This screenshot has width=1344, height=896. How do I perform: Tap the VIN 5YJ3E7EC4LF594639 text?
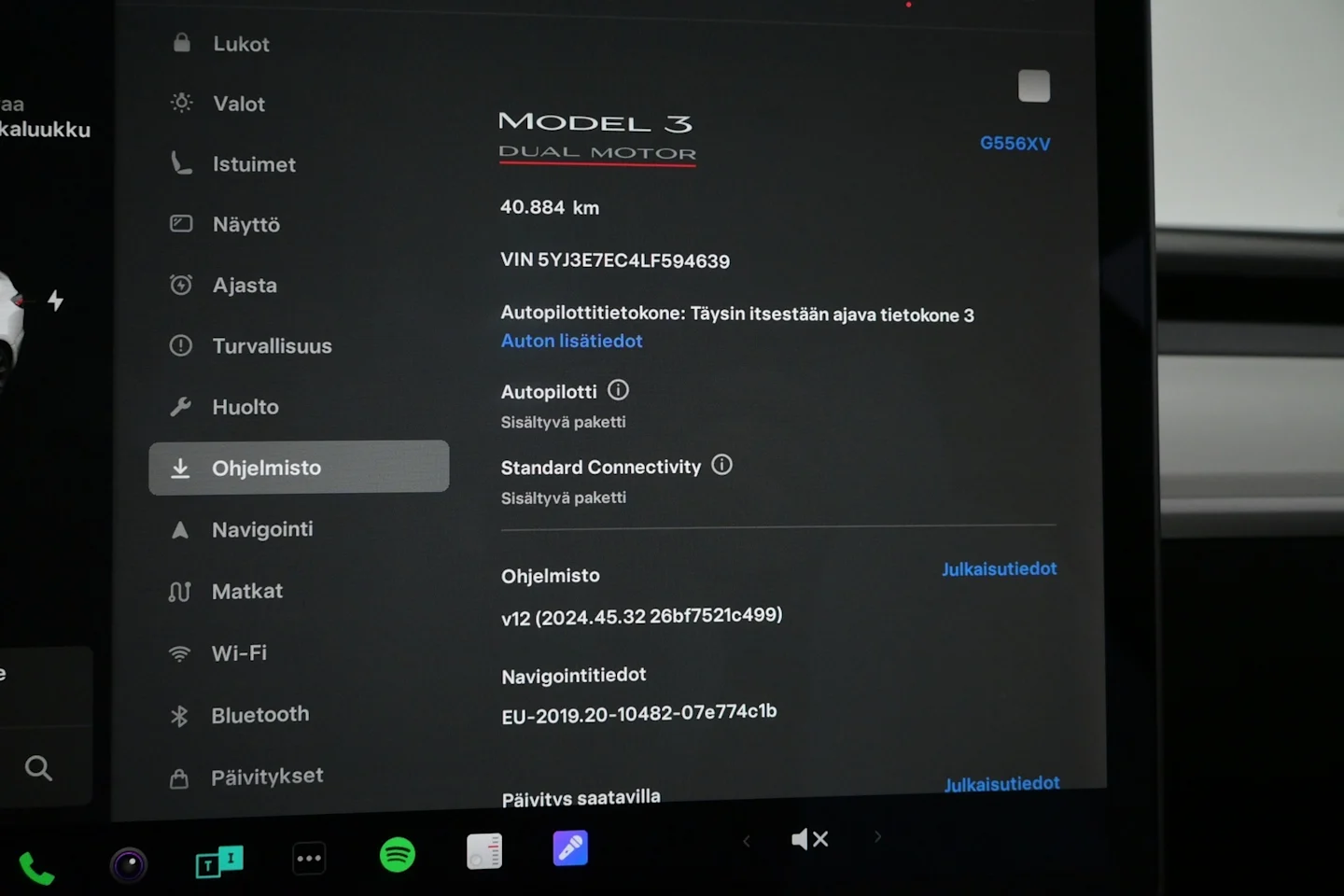[615, 260]
